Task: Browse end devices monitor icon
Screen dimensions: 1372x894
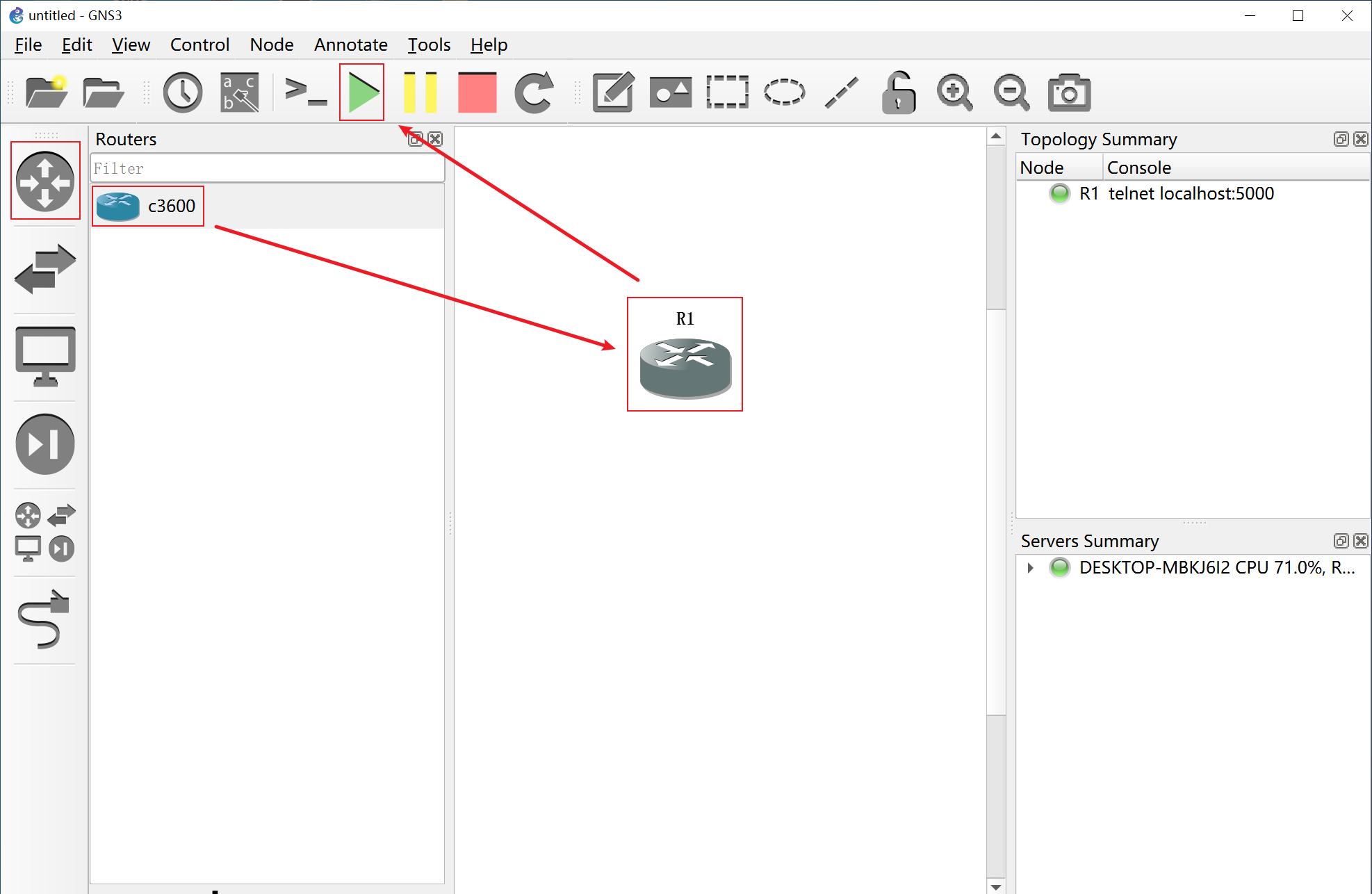Action: coord(45,356)
